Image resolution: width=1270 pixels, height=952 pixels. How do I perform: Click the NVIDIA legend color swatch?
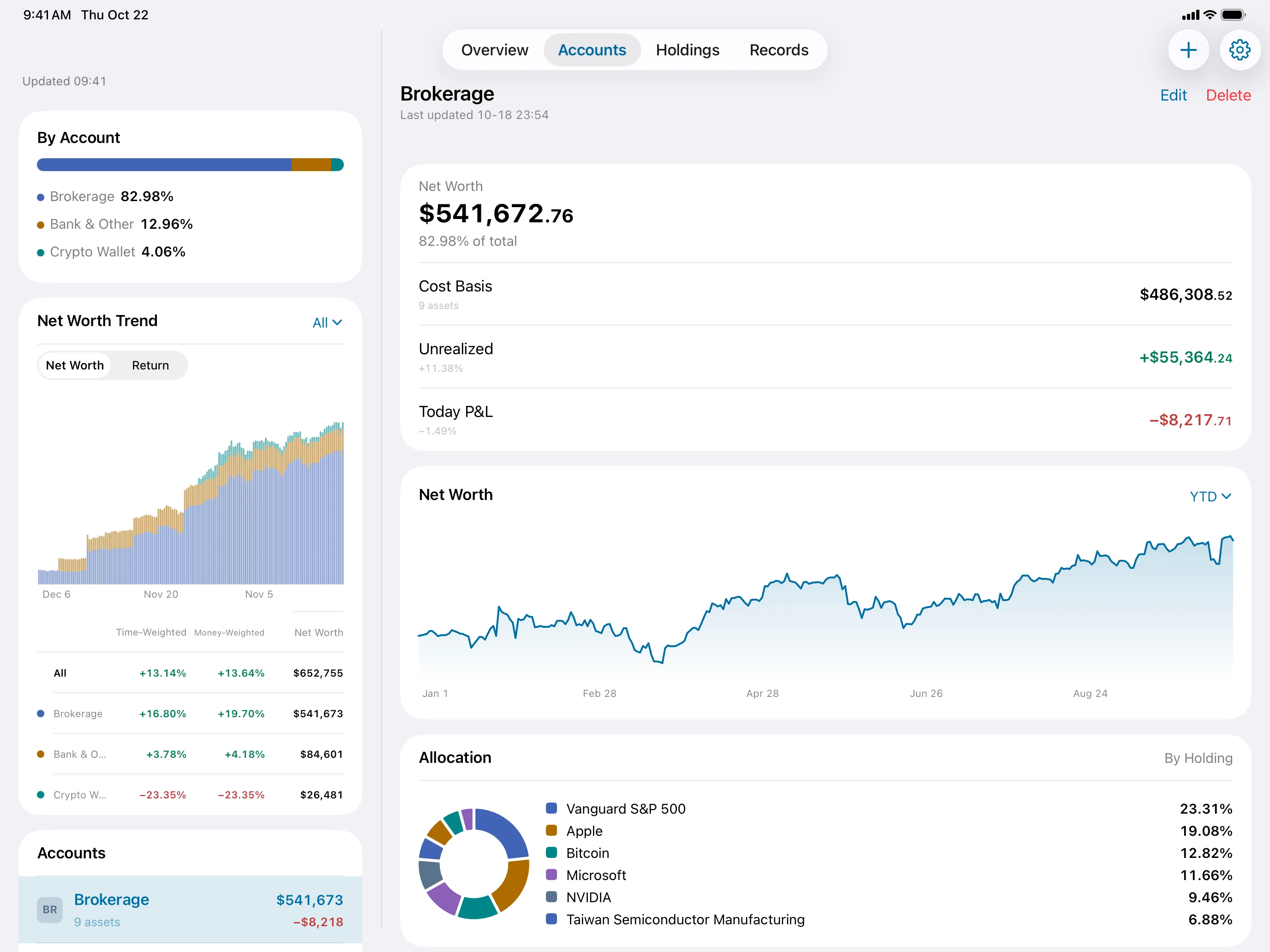coord(551,896)
